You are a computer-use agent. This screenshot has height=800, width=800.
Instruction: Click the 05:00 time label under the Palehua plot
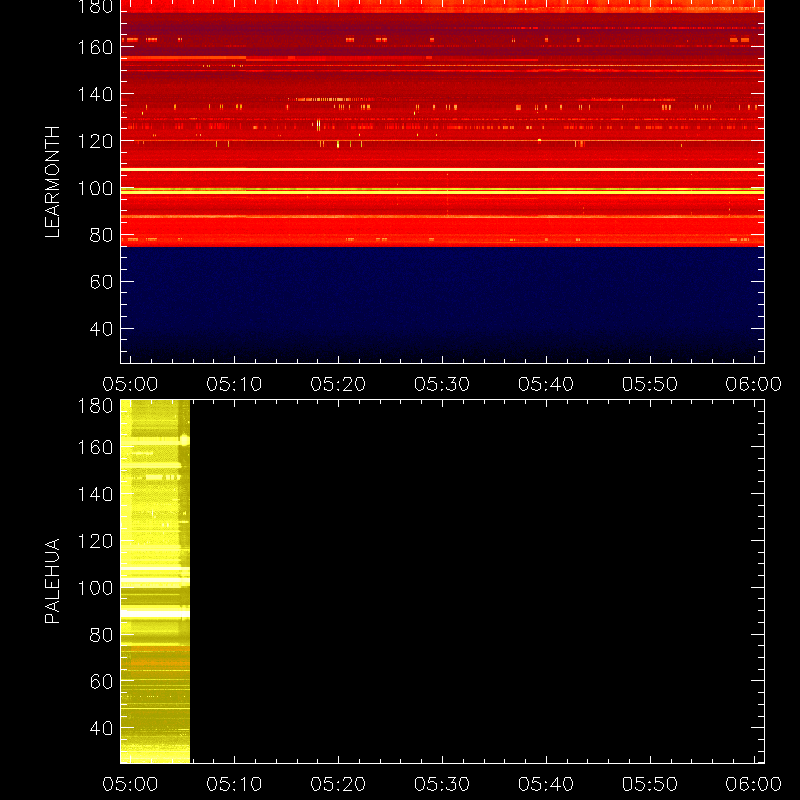(130, 784)
